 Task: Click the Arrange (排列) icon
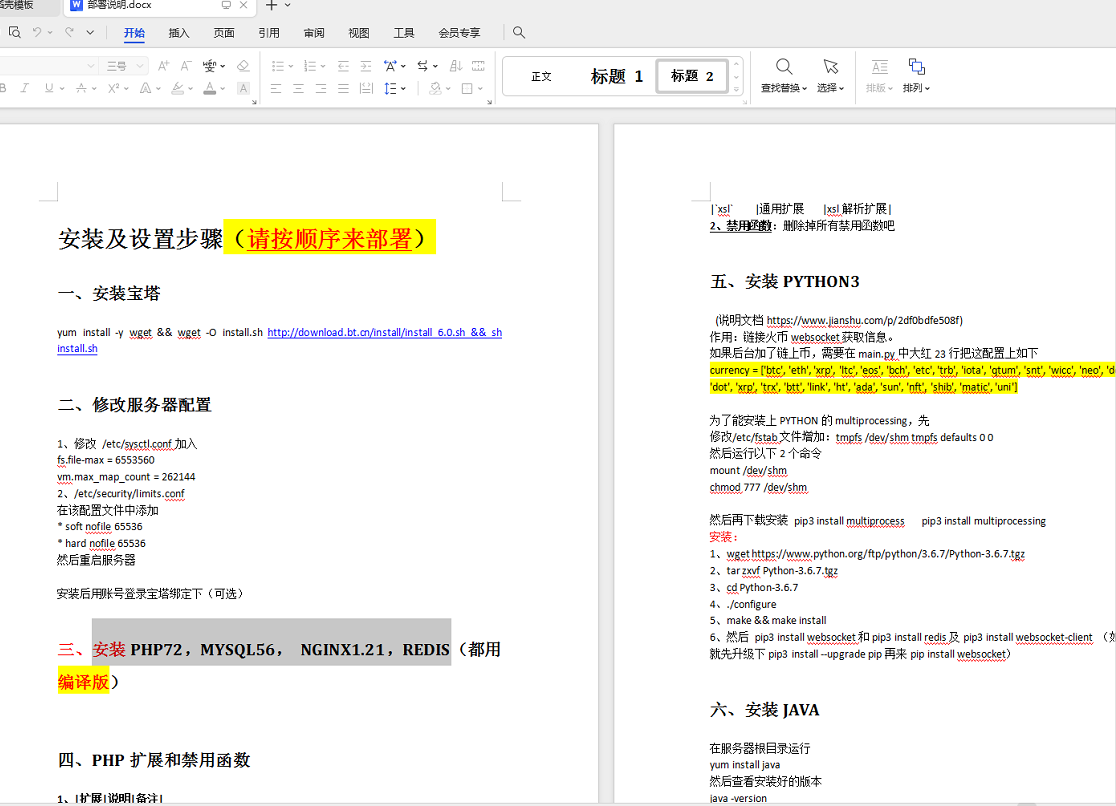pyautogui.click(x=916, y=67)
